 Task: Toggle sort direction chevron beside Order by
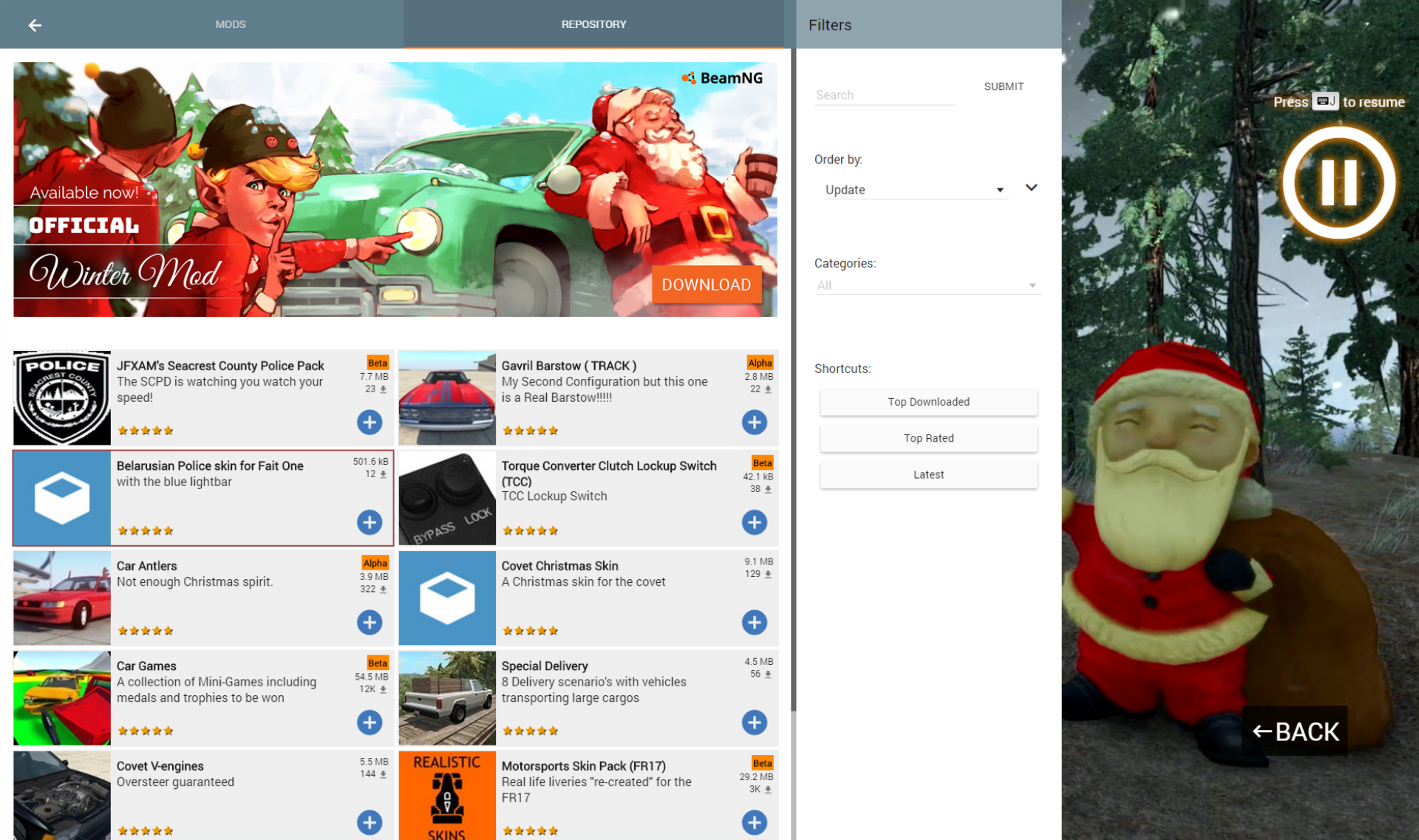click(1031, 188)
